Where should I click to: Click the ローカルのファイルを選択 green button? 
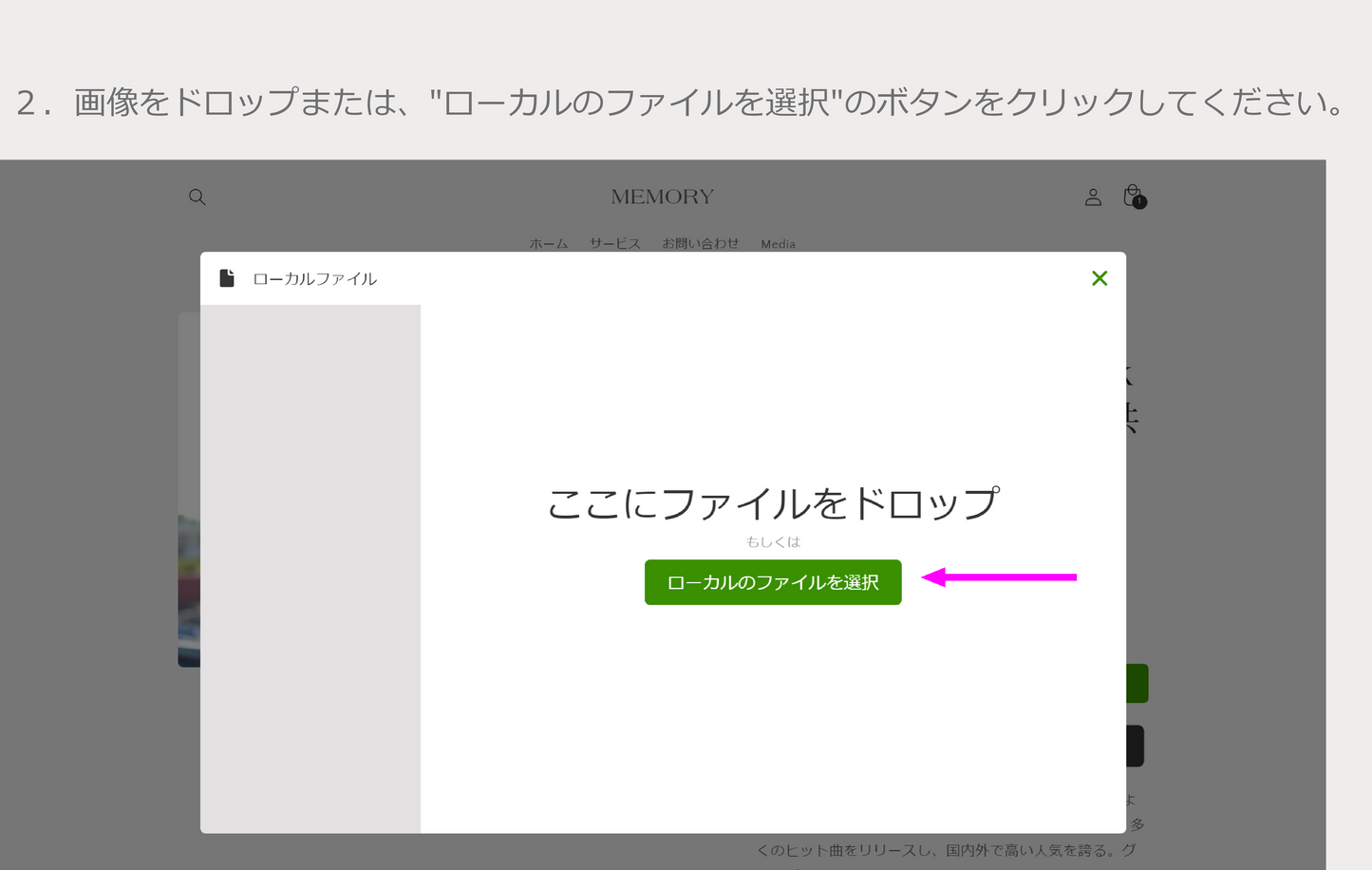pos(773,582)
